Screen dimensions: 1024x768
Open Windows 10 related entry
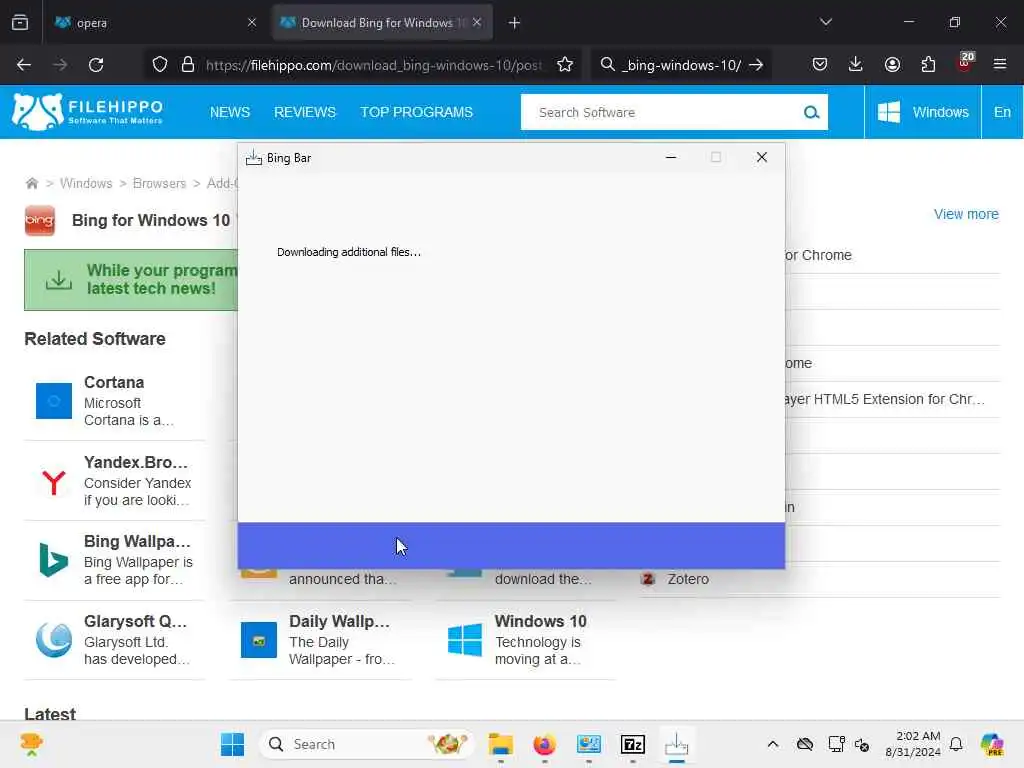526,640
